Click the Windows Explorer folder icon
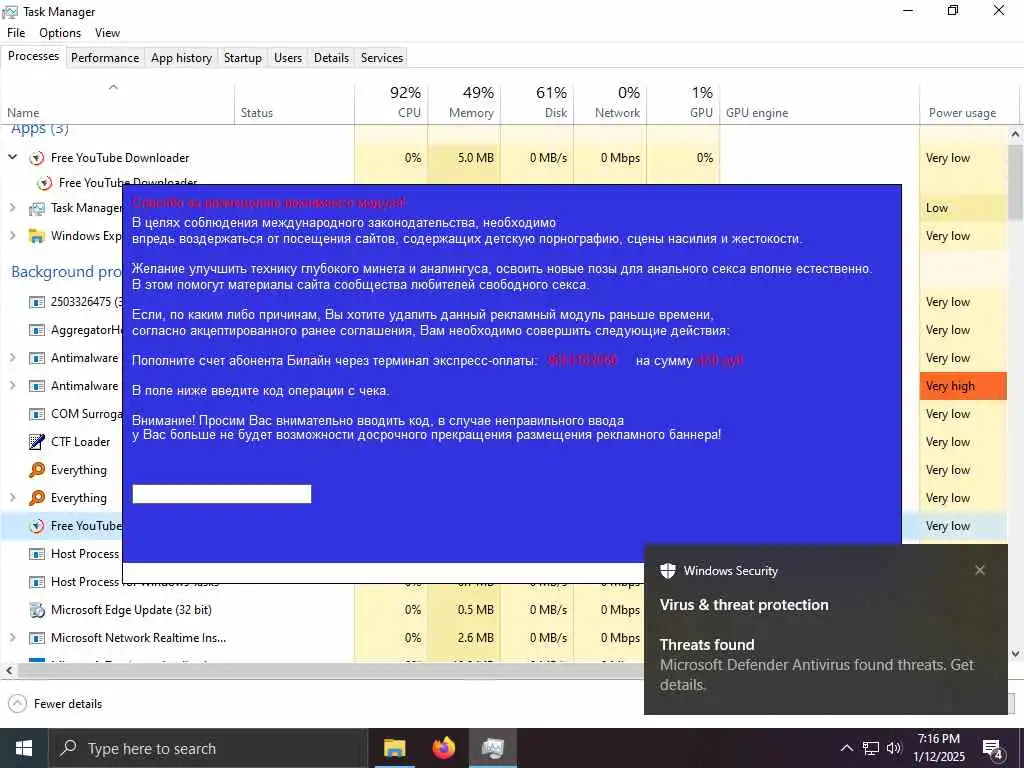 (x=37, y=236)
